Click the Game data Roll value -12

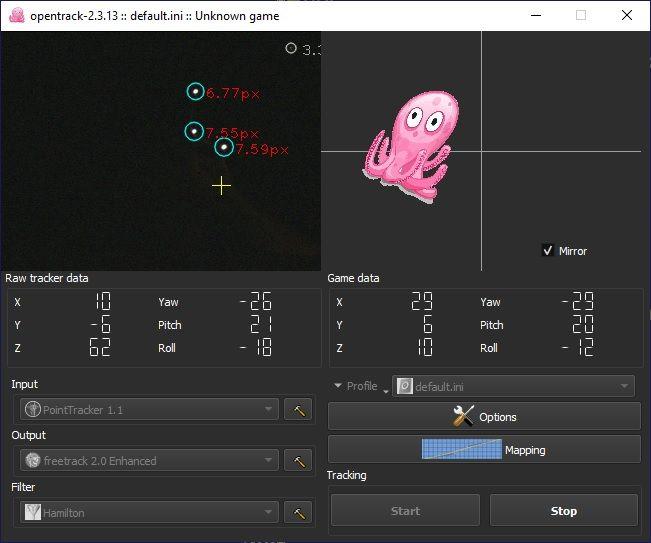[x=578, y=347]
